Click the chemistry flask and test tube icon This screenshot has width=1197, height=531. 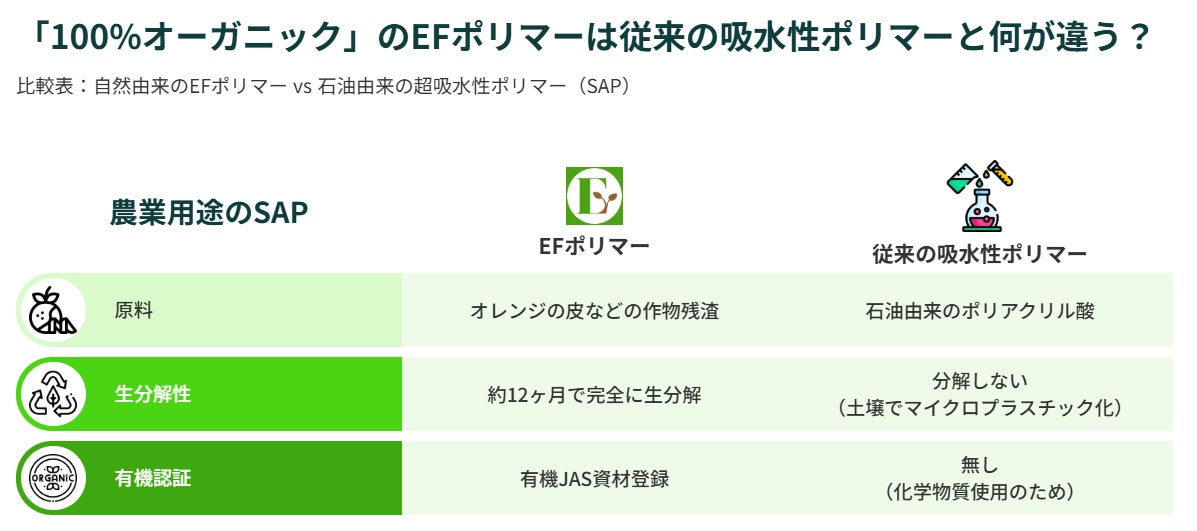[979, 196]
